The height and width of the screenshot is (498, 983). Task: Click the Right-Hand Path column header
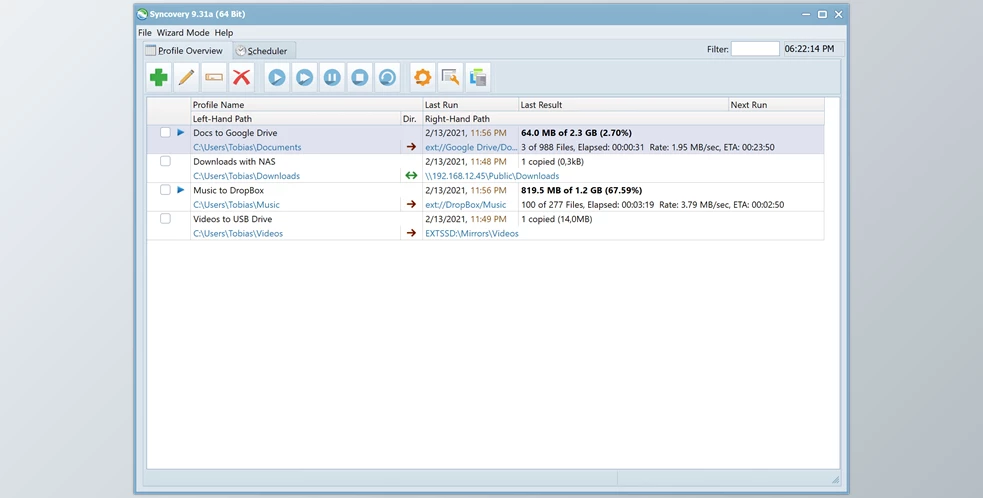point(624,119)
